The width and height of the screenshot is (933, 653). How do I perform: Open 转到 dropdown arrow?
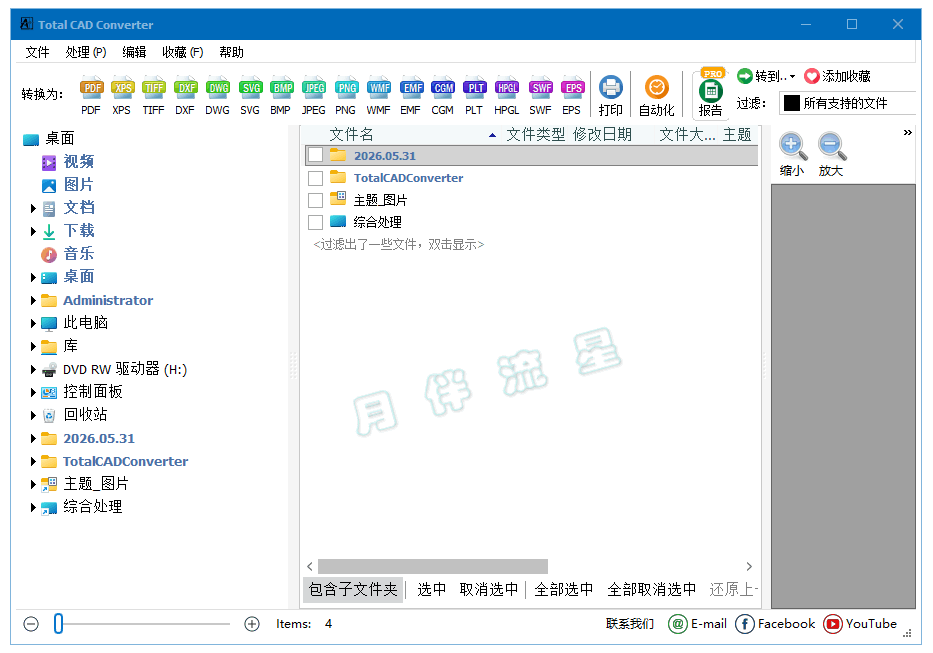point(793,77)
